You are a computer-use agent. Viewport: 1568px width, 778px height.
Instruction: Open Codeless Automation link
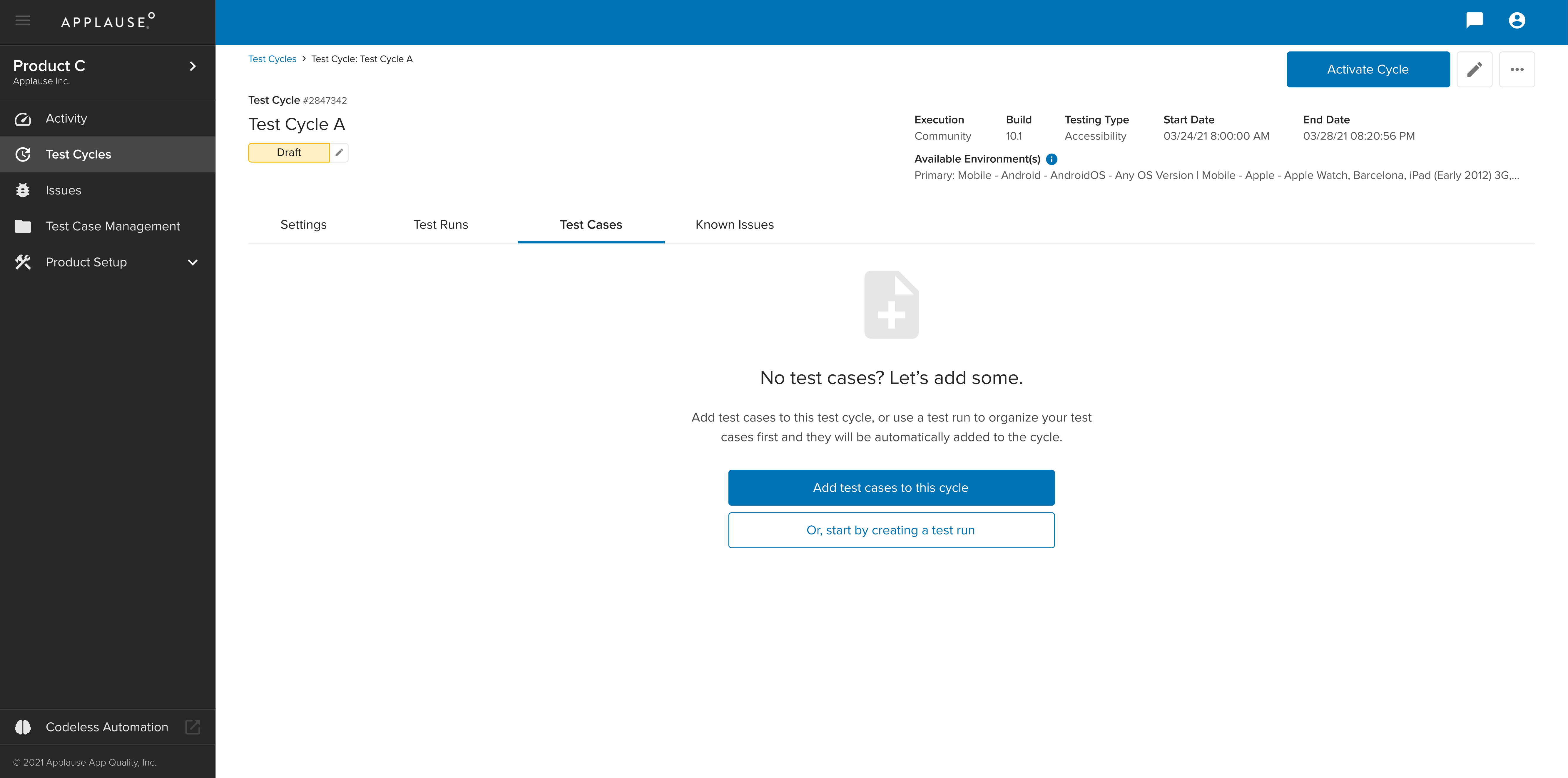(x=108, y=727)
